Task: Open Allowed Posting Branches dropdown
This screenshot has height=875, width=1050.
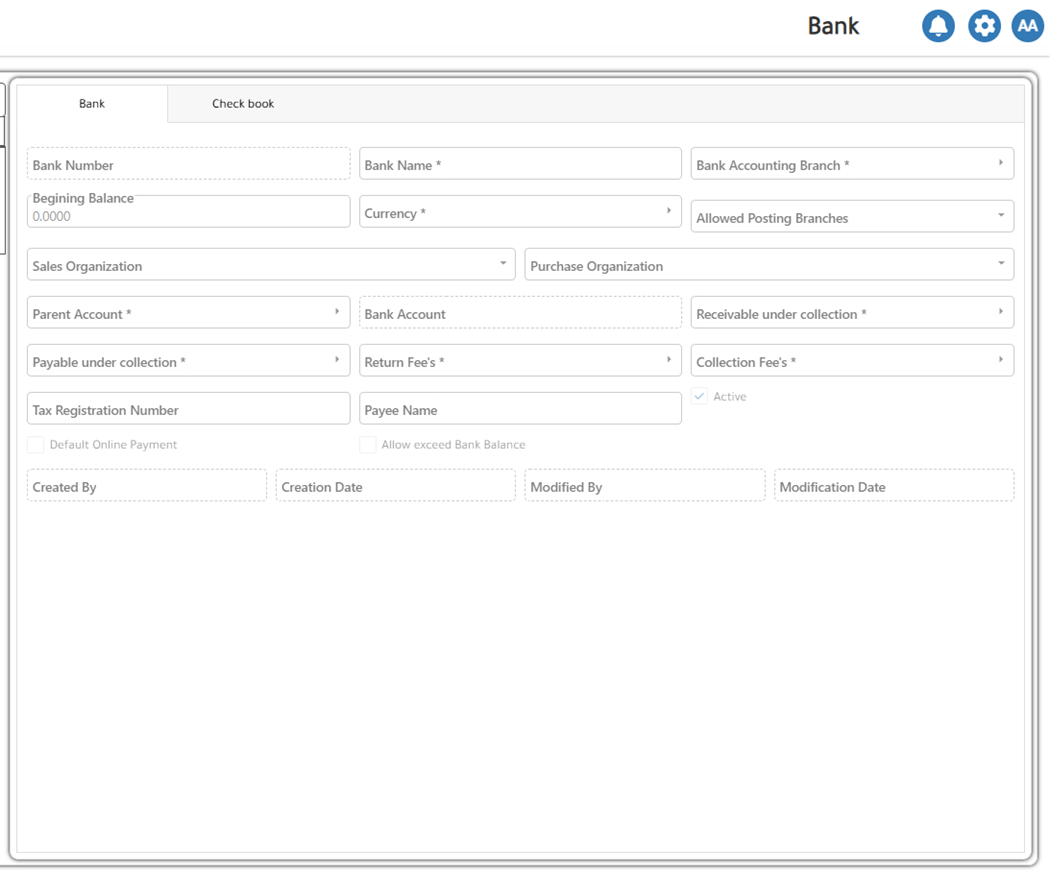Action: pyautogui.click(x=1001, y=216)
